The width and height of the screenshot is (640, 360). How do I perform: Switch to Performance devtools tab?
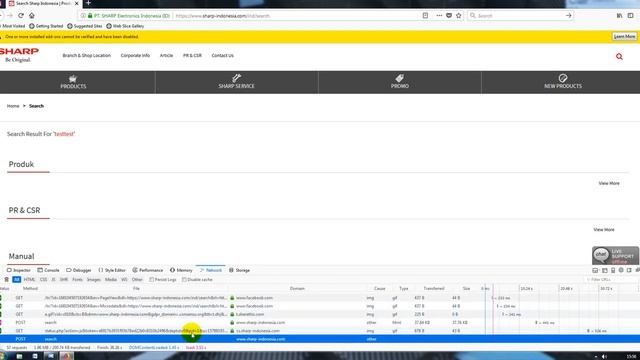tap(147, 270)
